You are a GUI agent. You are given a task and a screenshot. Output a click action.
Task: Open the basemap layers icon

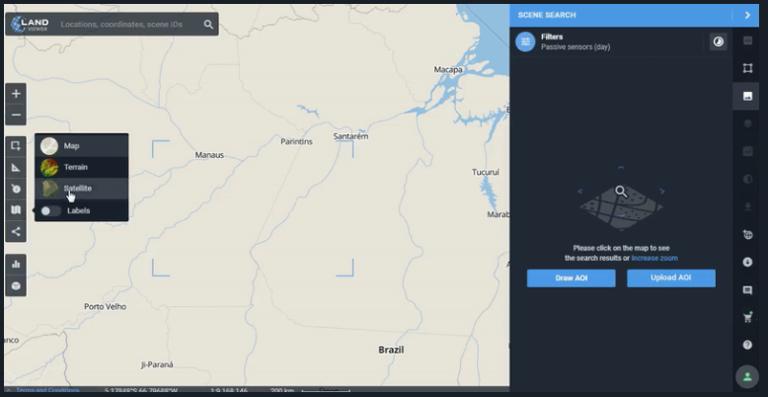pyautogui.click(x=16, y=210)
